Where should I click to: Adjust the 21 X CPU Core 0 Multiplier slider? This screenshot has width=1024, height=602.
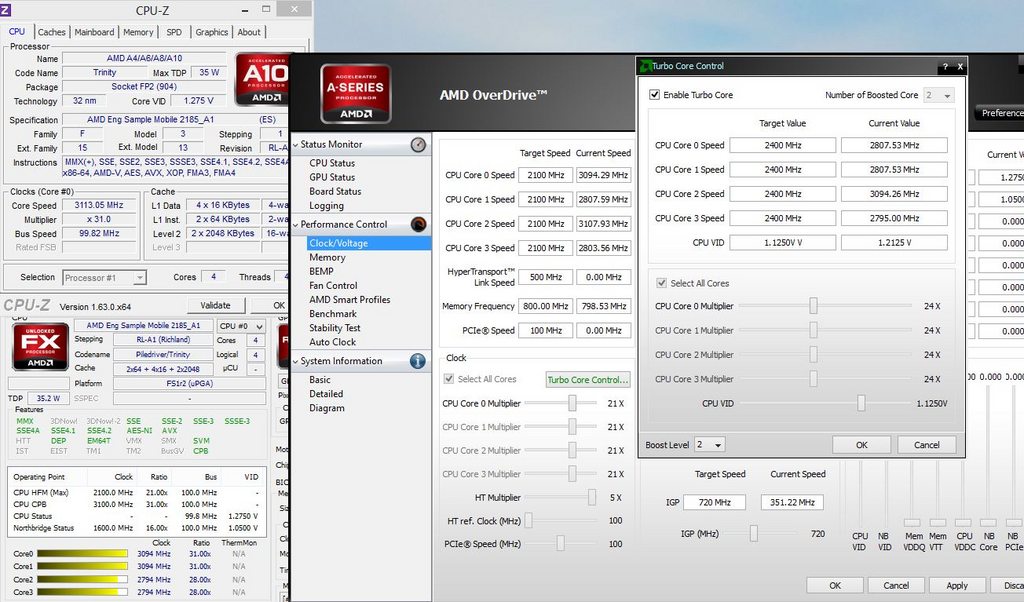[x=572, y=404]
